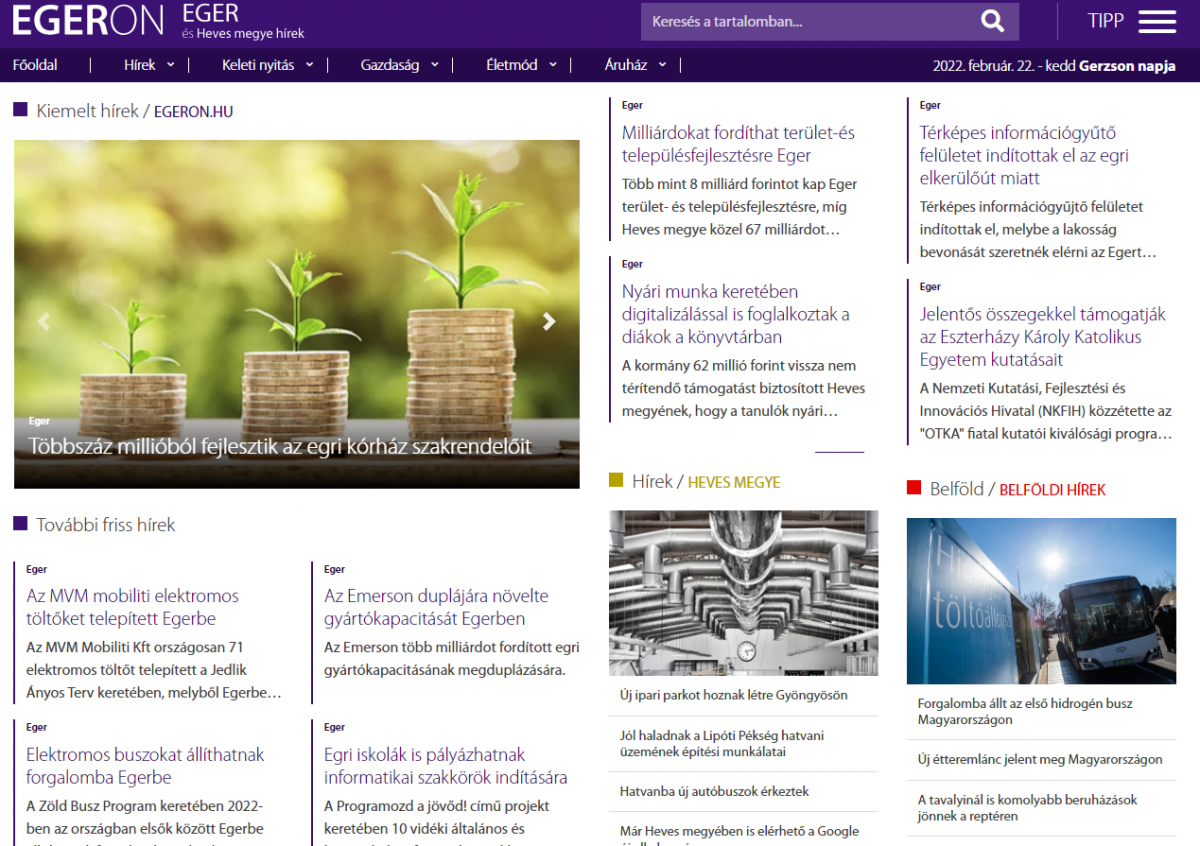Viewport: 1200px width, 846px height.
Task: Click the search magnifier icon
Action: coord(991,20)
